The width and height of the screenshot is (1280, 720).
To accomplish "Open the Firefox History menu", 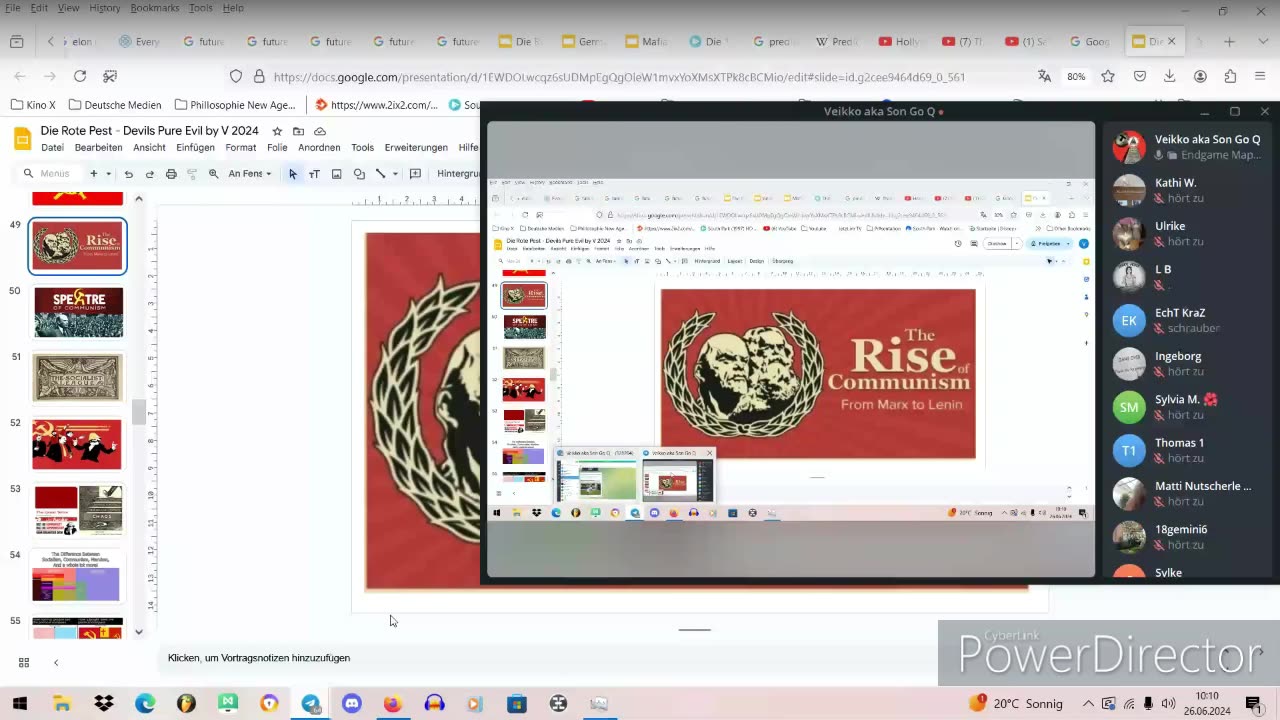I will click(104, 8).
